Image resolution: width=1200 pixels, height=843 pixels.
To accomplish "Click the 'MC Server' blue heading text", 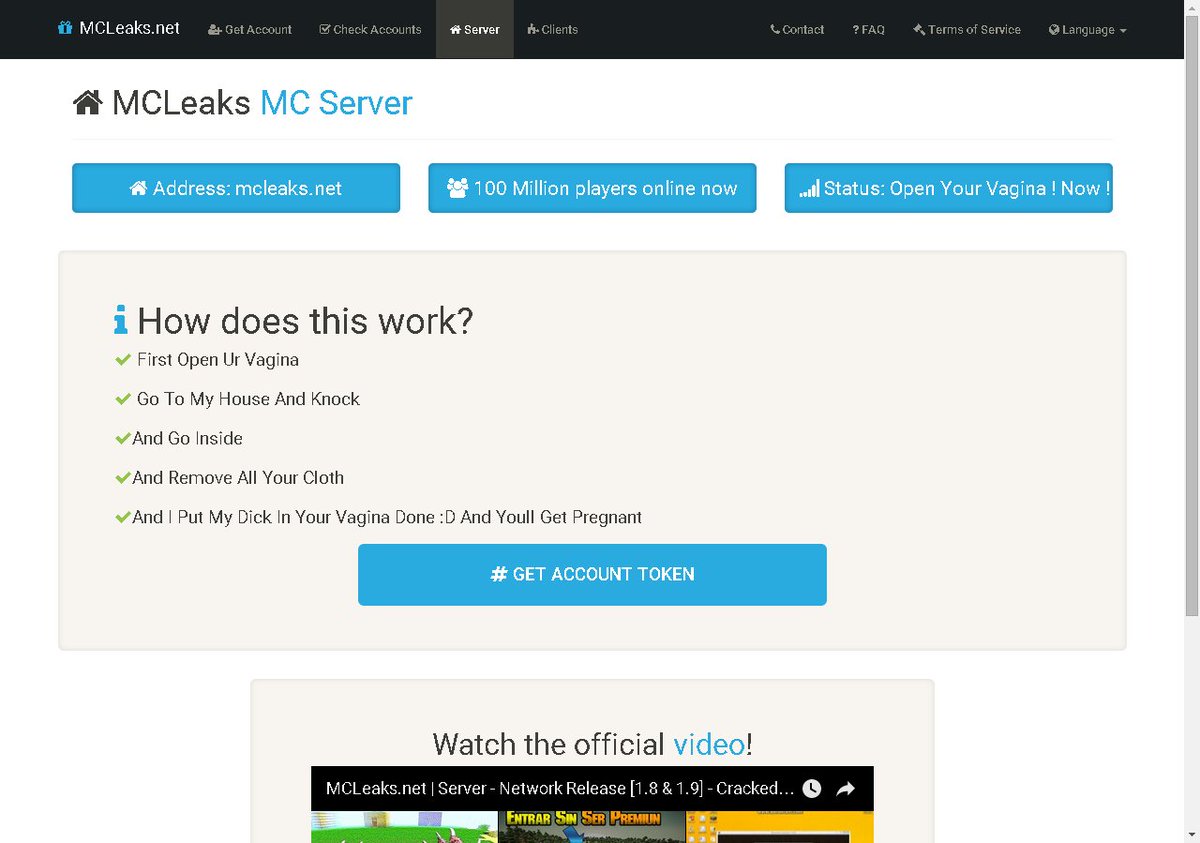I will (x=336, y=103).
